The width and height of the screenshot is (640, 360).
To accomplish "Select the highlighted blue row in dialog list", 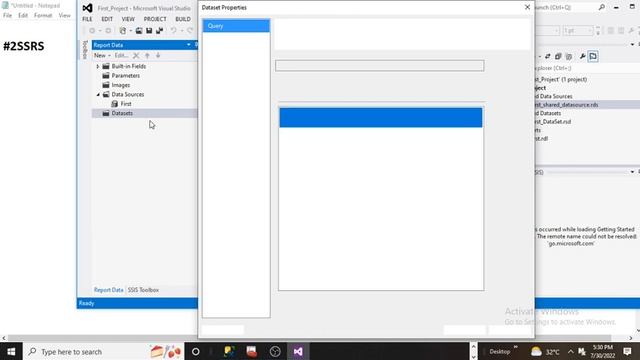I will pyautogui.click(x=380, y=118).
